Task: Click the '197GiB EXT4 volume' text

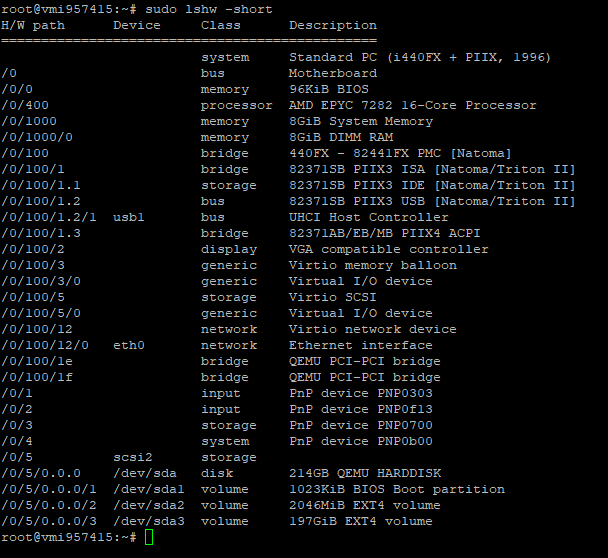Action: (x=361, y=521)
